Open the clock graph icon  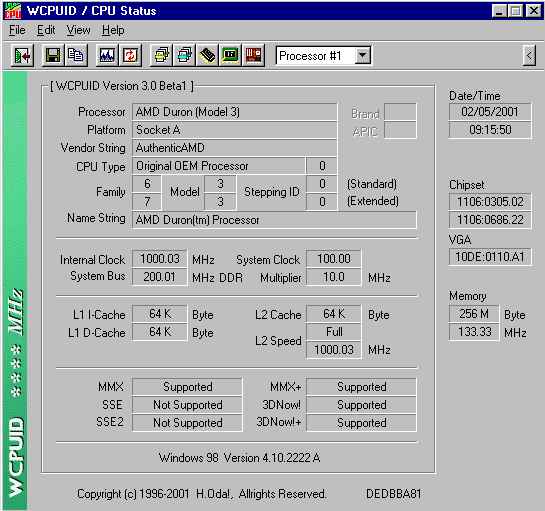tap(107, 55)
